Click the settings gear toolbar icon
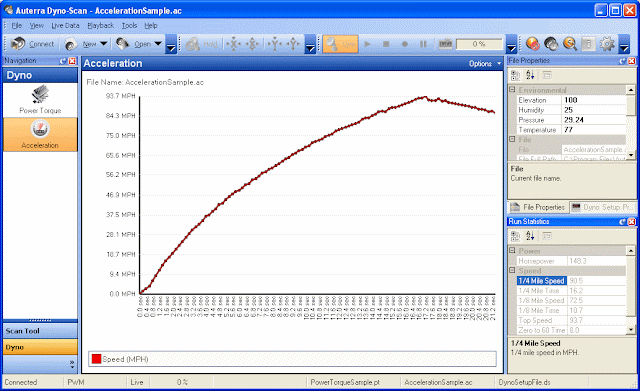 [607, 44]
